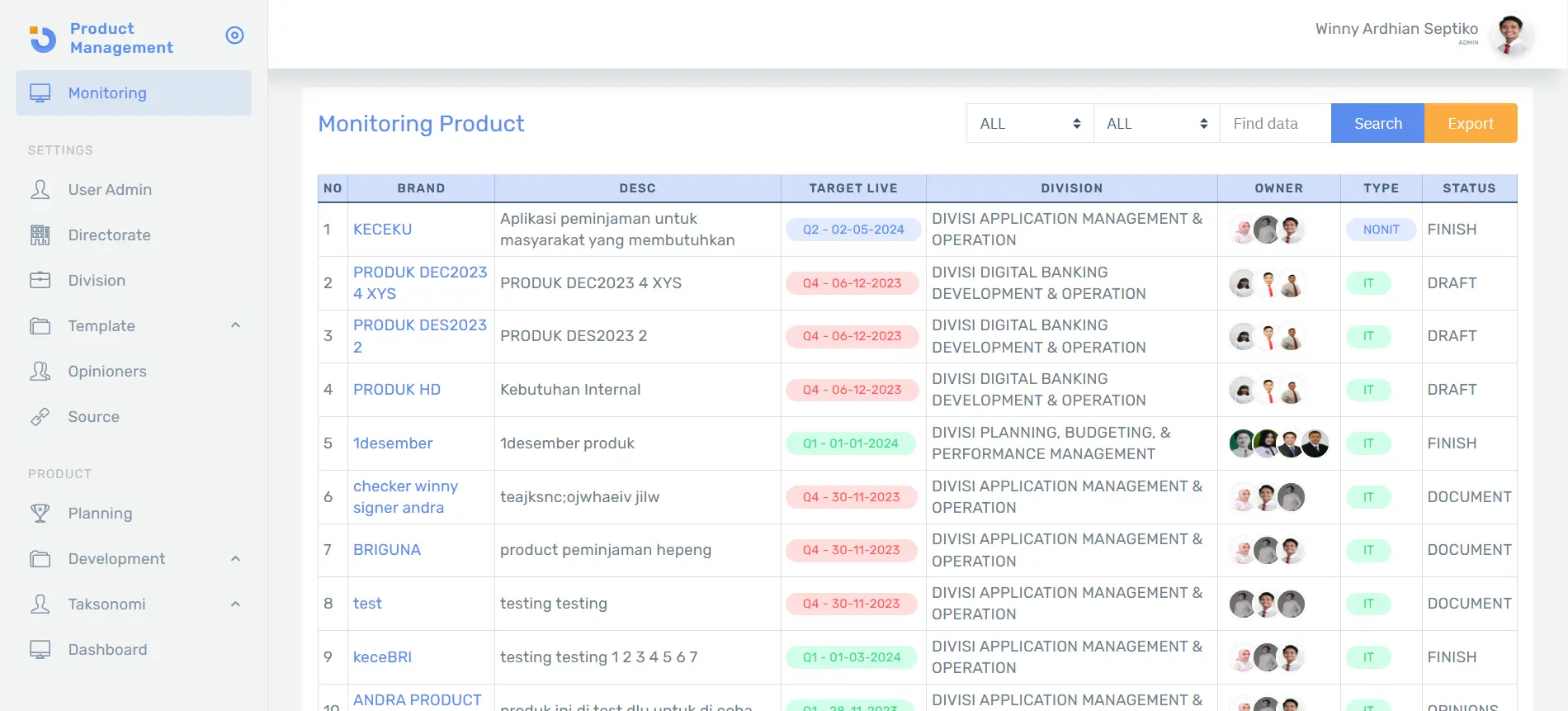Image resolution: width=1568 pixels, height=711 pixels.
Task: Expand the Development submenu chevron
Action: [x=235, y=559]
